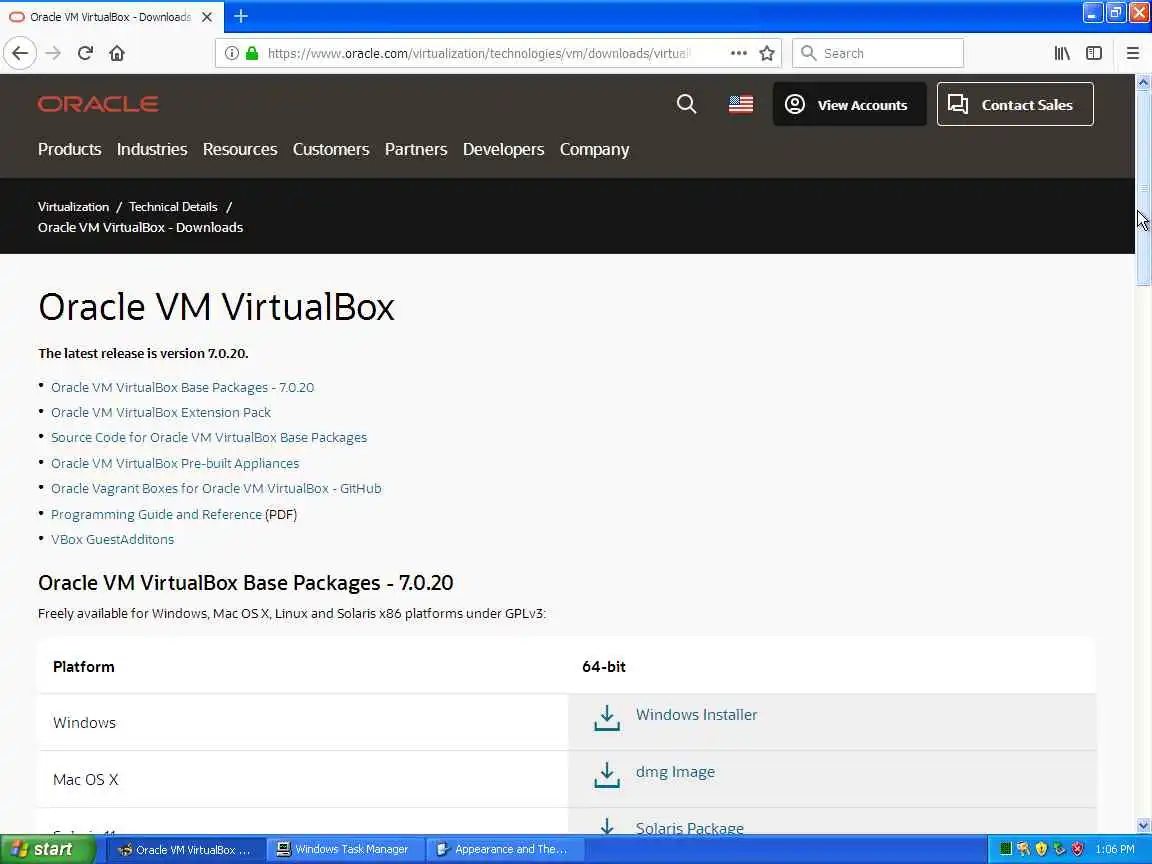The image size is (1152, 864).
Task: Click the 64-bit column header
Action: click(604, 666)
